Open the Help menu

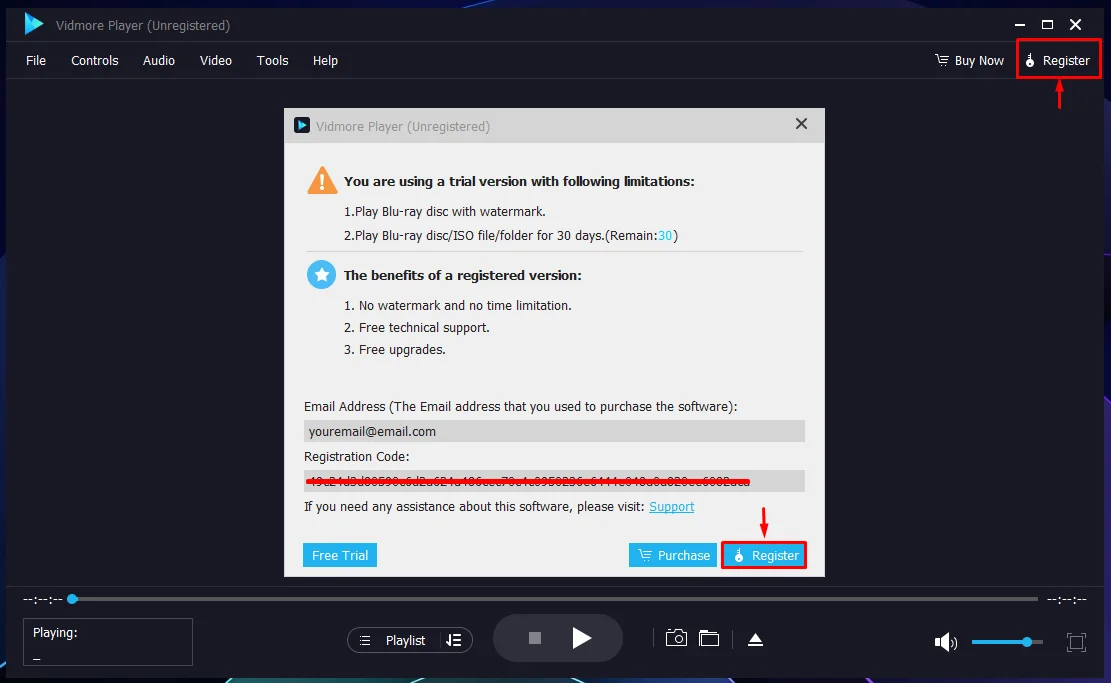325,60
